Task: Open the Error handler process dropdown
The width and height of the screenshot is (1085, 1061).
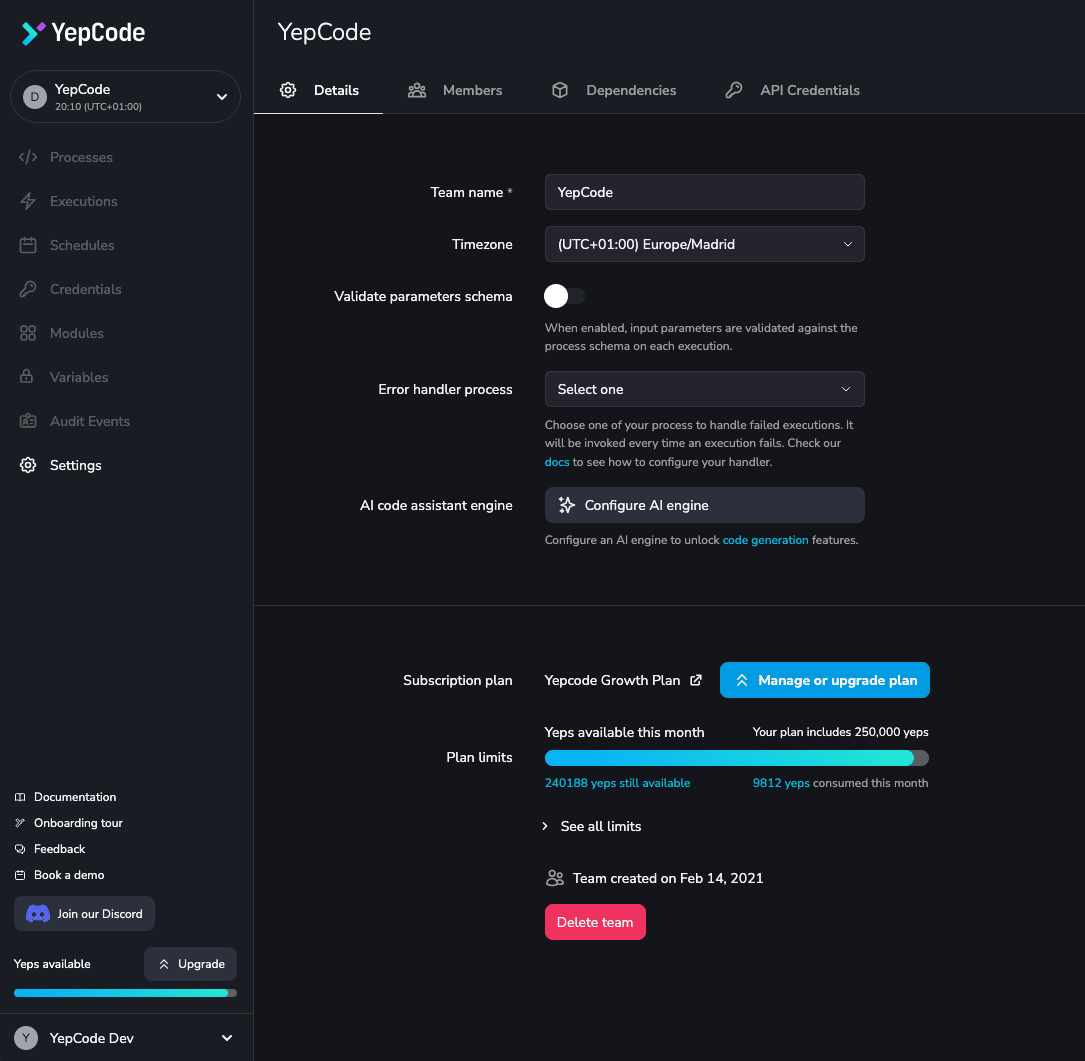Action: point(704,389)
